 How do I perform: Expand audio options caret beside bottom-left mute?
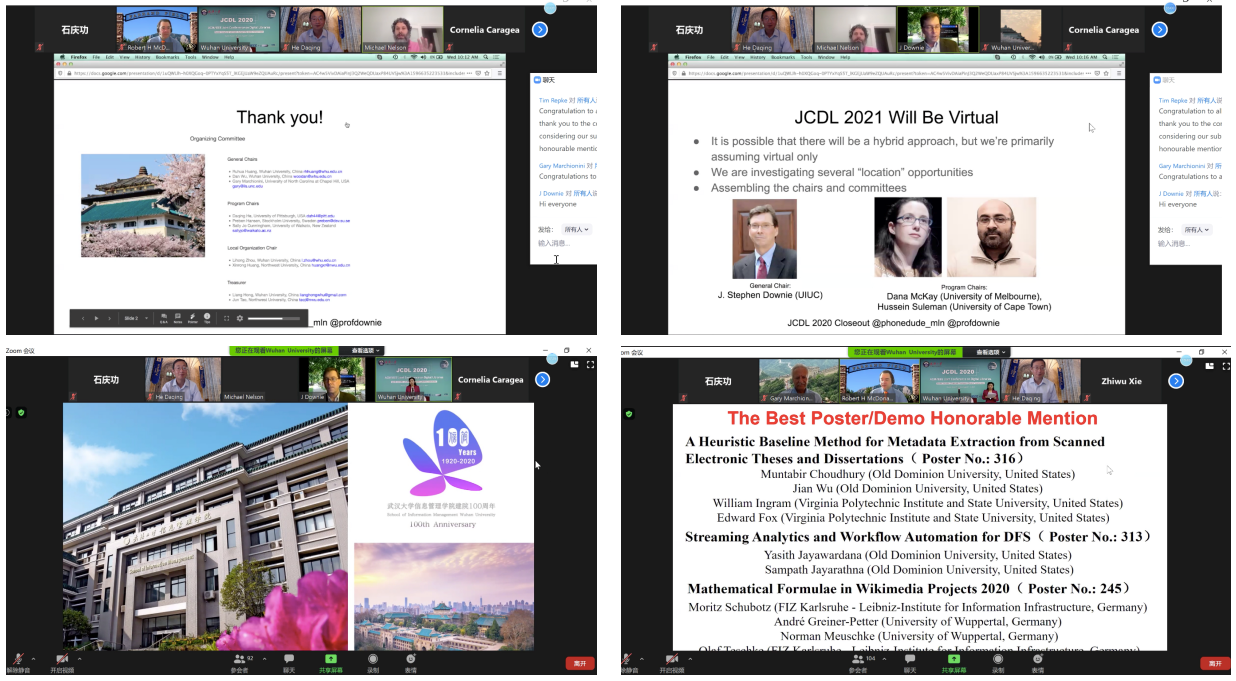(x=32, y=658)
